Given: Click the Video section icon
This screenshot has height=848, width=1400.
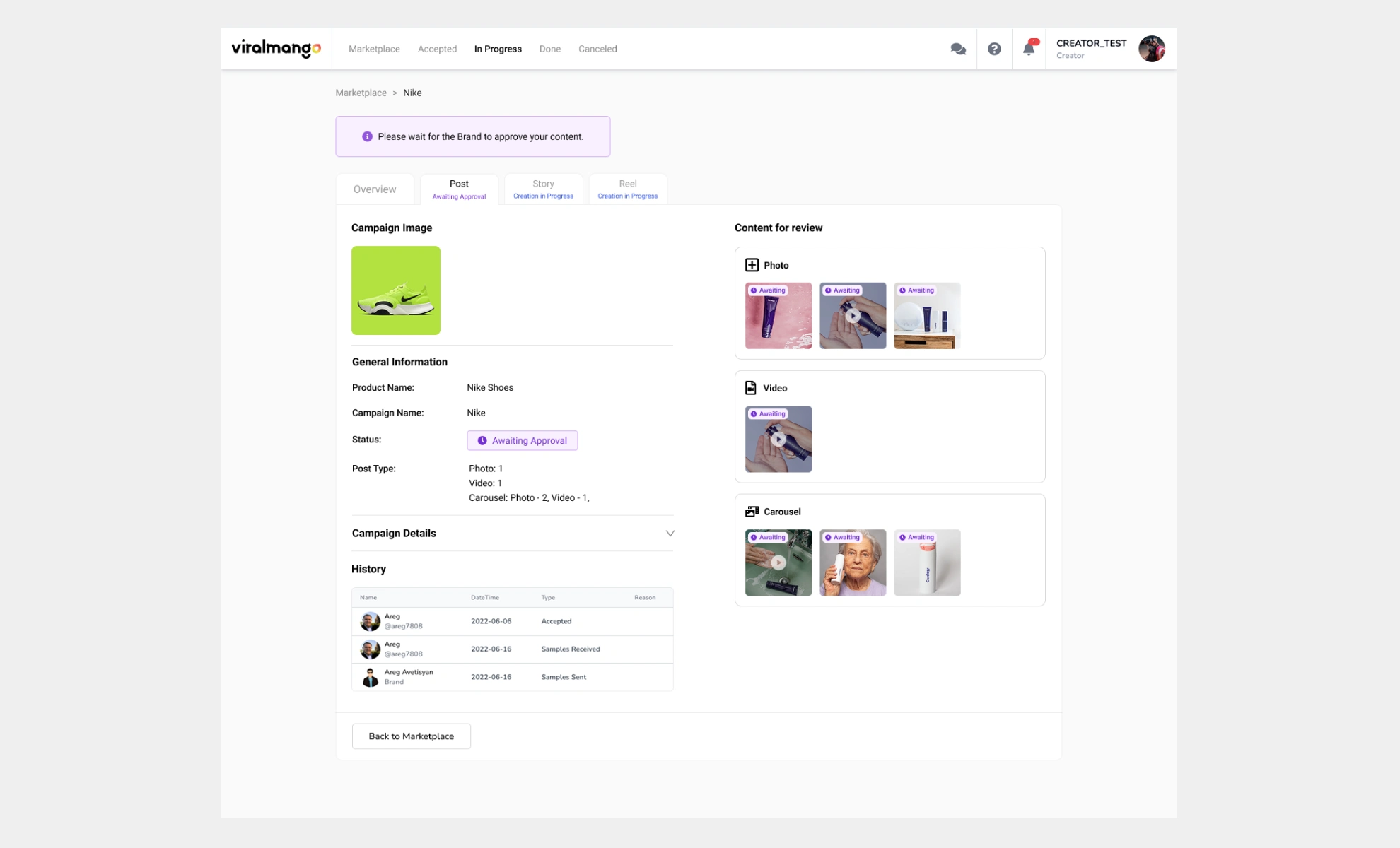Looking at the screenshot, I should coord(751,387).
